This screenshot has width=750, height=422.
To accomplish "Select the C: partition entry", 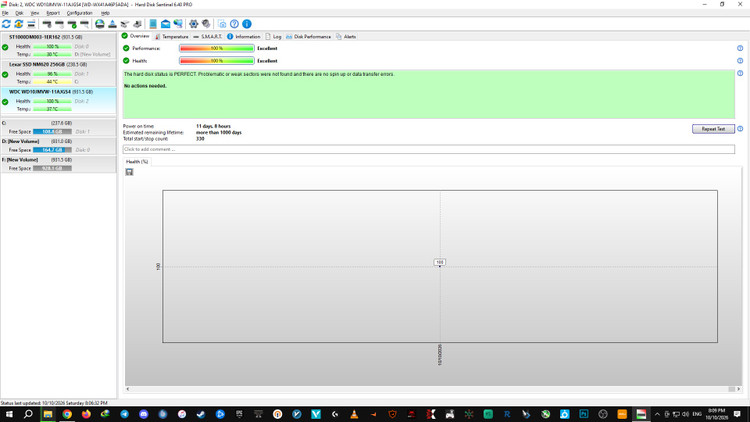I will [x=58, y=127].
